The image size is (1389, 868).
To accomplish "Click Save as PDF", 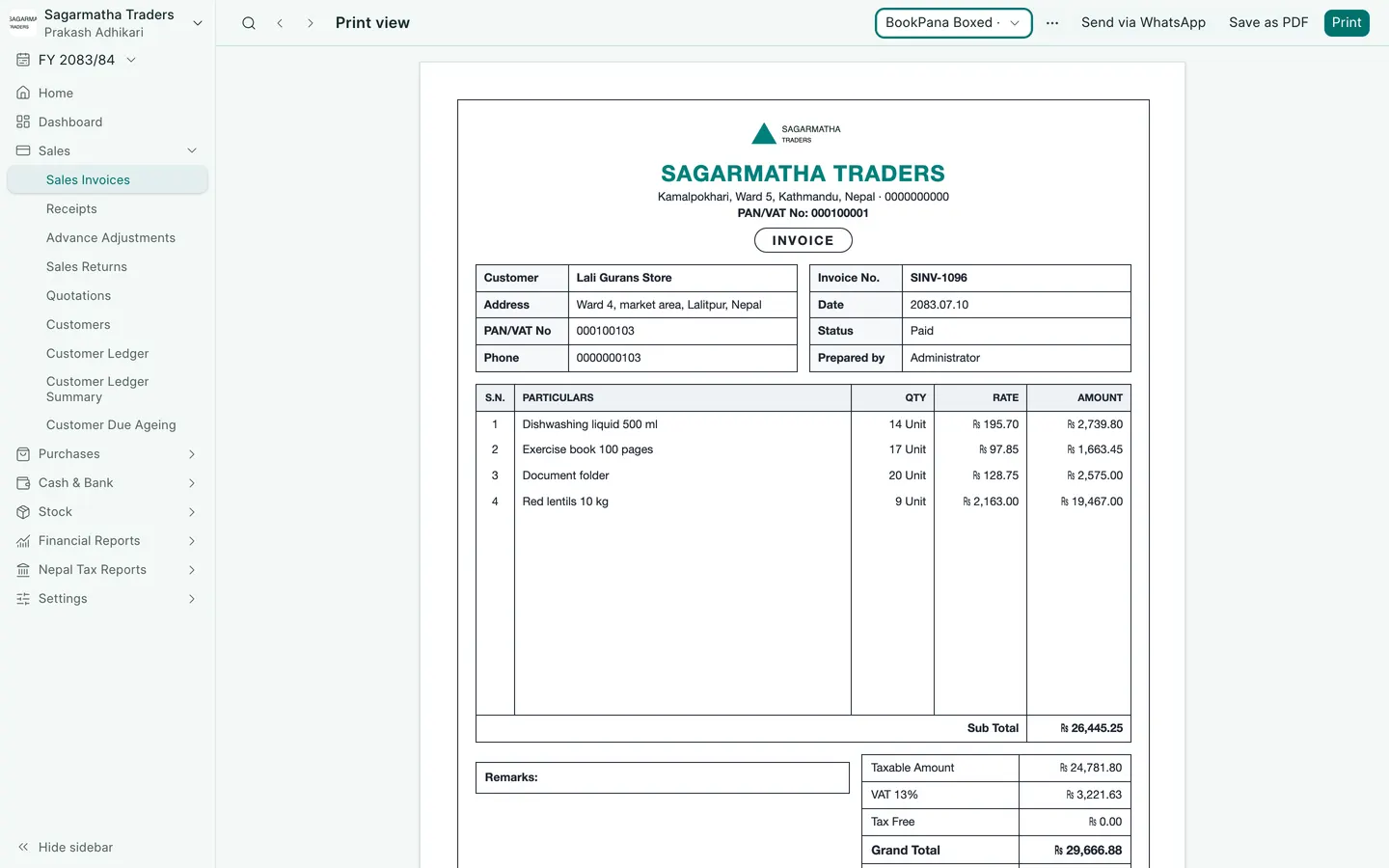I will (x=1268, y=22).
